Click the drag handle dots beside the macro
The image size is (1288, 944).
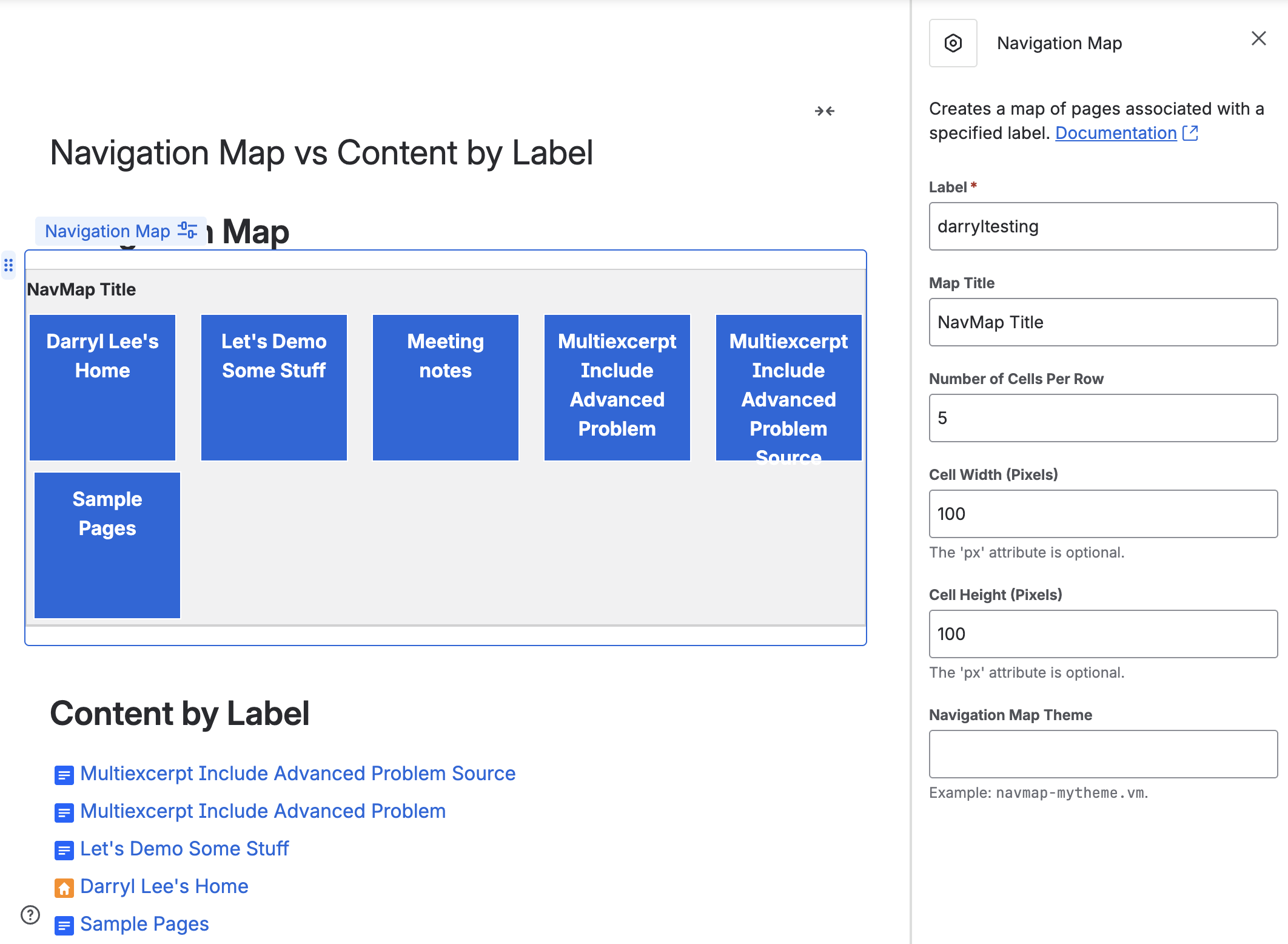point(8,265)
